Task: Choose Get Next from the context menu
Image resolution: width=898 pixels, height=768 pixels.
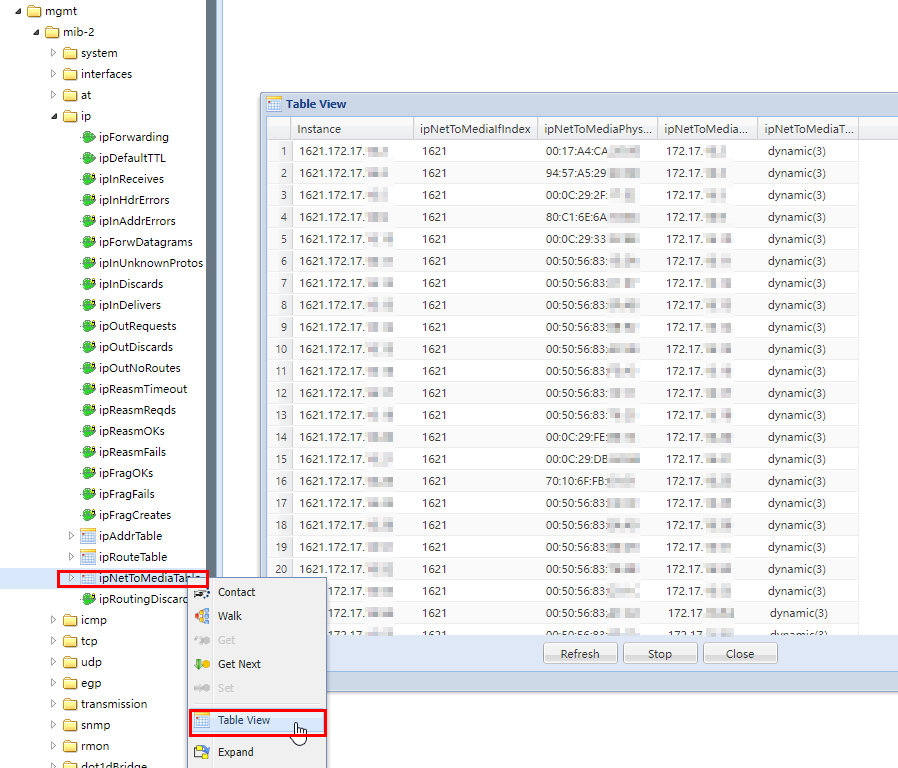Action: (x=240, y=664)
